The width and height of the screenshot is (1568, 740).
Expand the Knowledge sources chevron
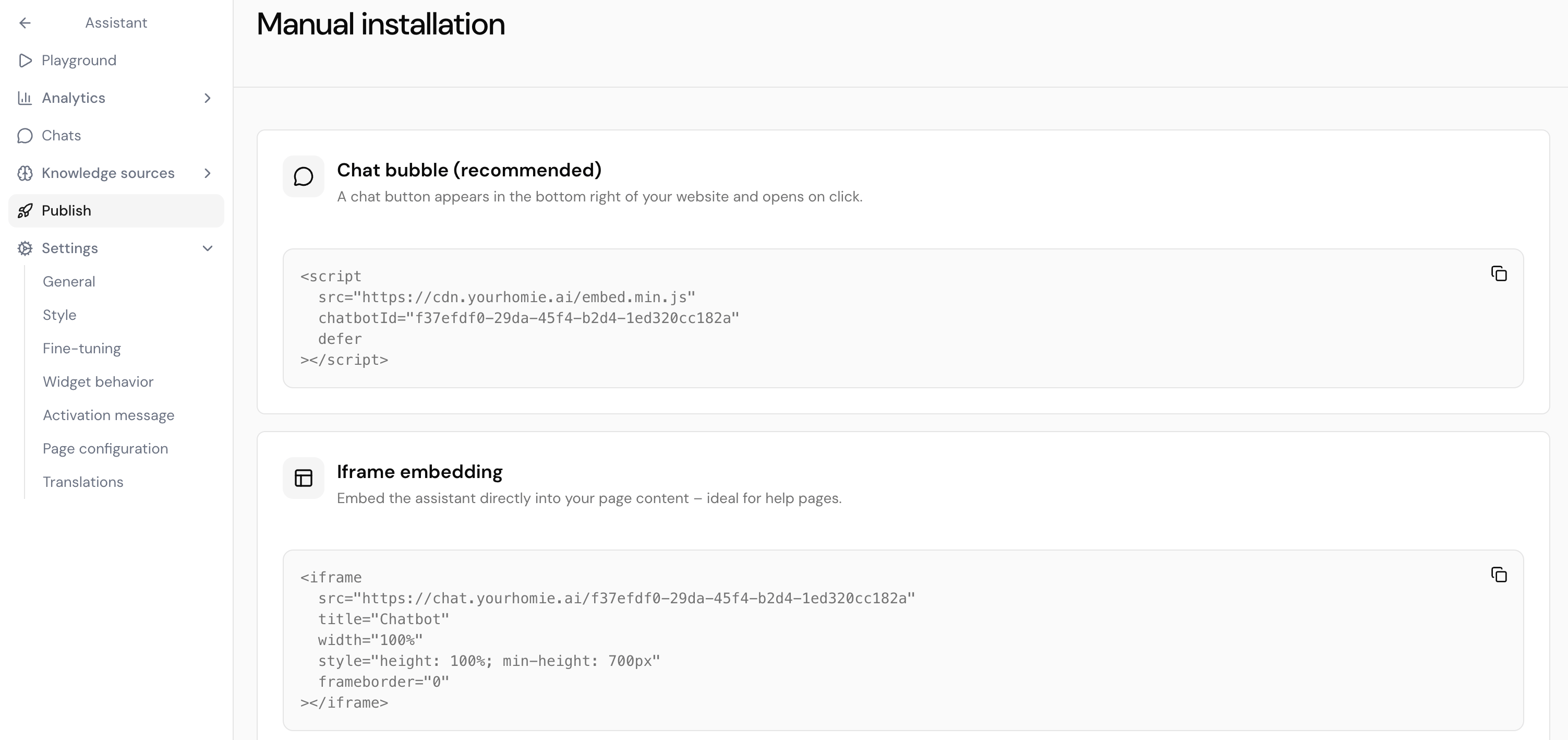click(x=208, y=173)
